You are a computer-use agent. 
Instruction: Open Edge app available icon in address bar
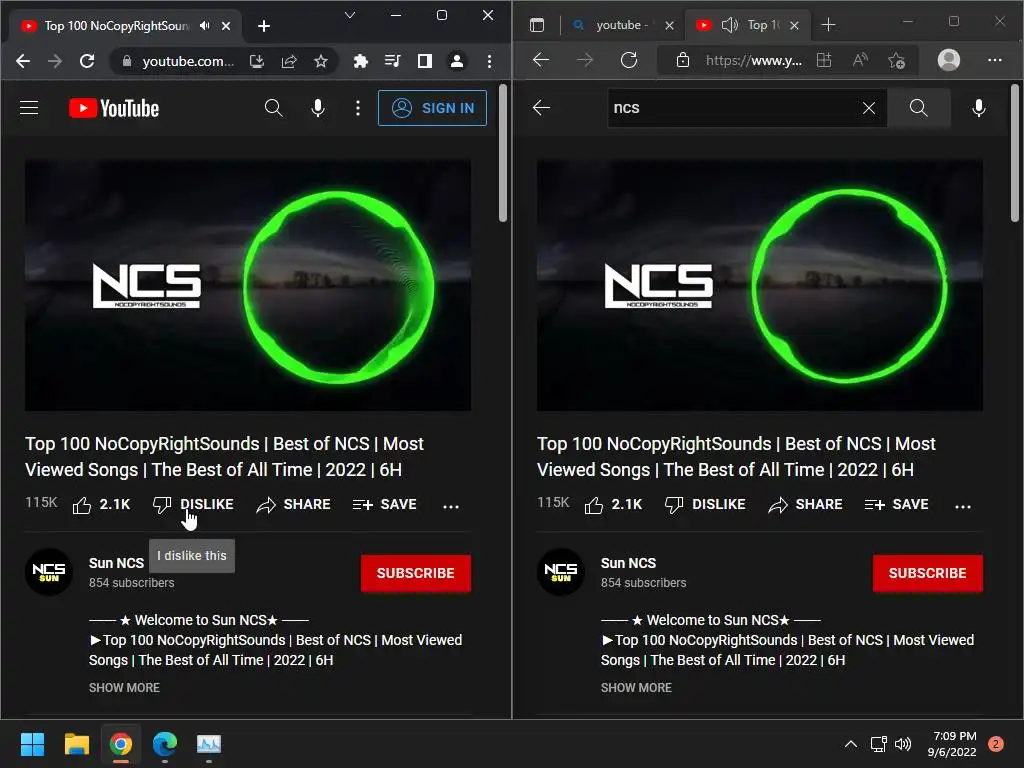(x=824, y=61)
